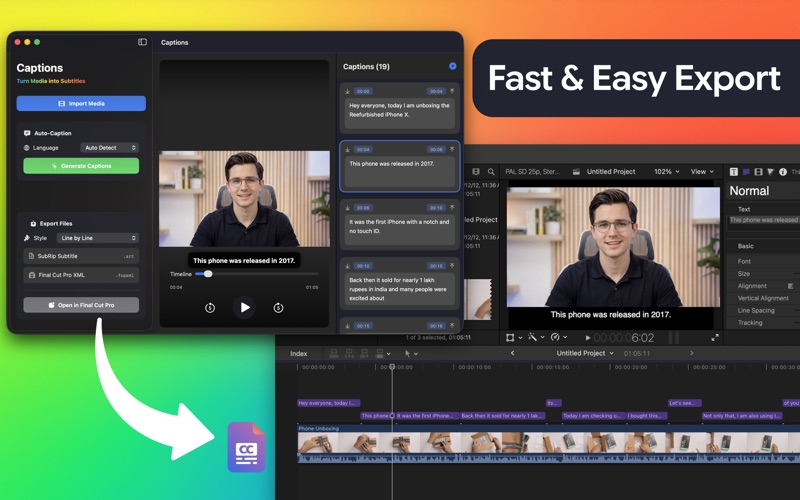Click the up-arrow icon on the 'Back then it sold' card

tap(452, 266)
